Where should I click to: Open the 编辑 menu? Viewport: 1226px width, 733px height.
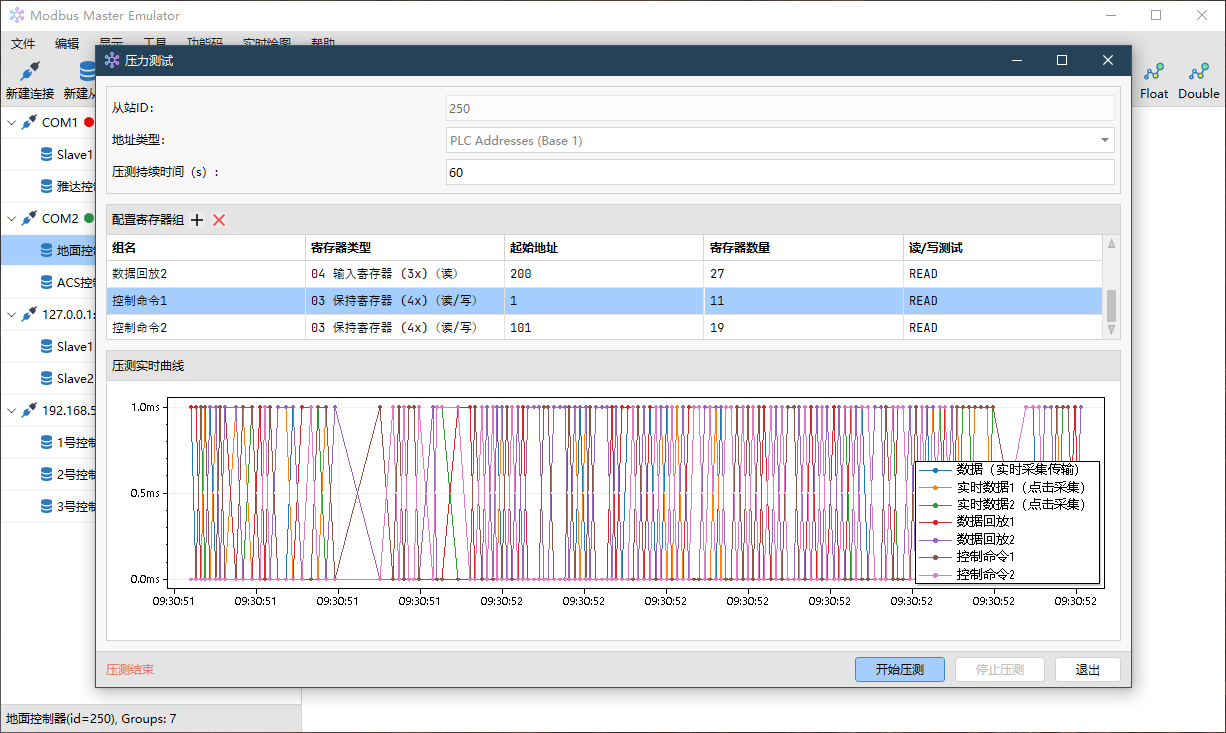tap(67, 44)
